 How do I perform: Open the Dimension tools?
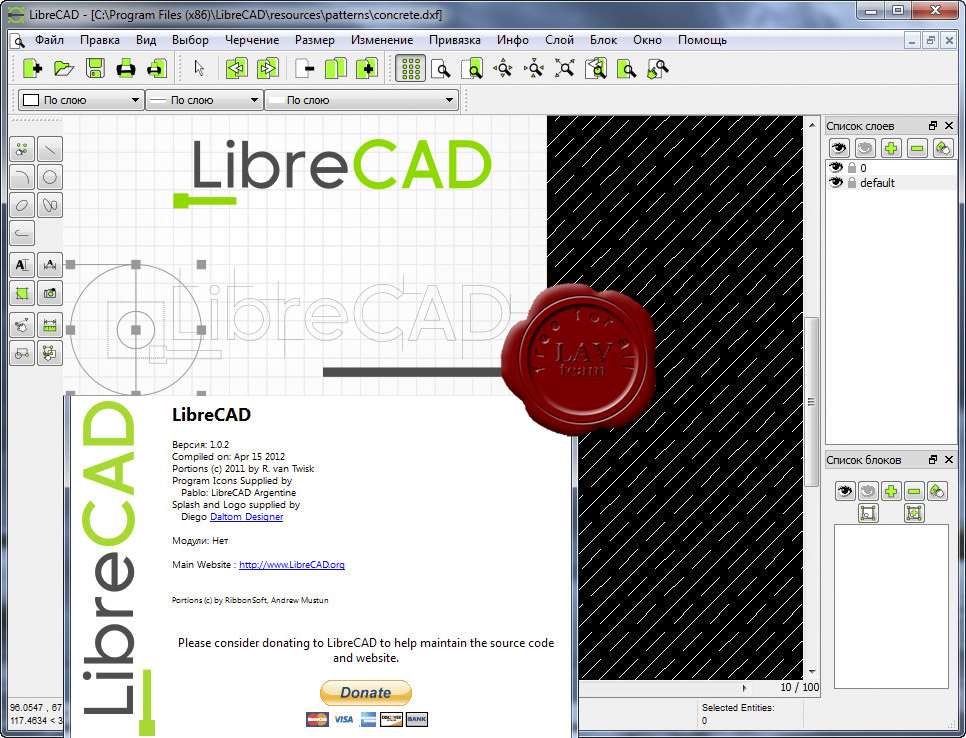[50, 265]
